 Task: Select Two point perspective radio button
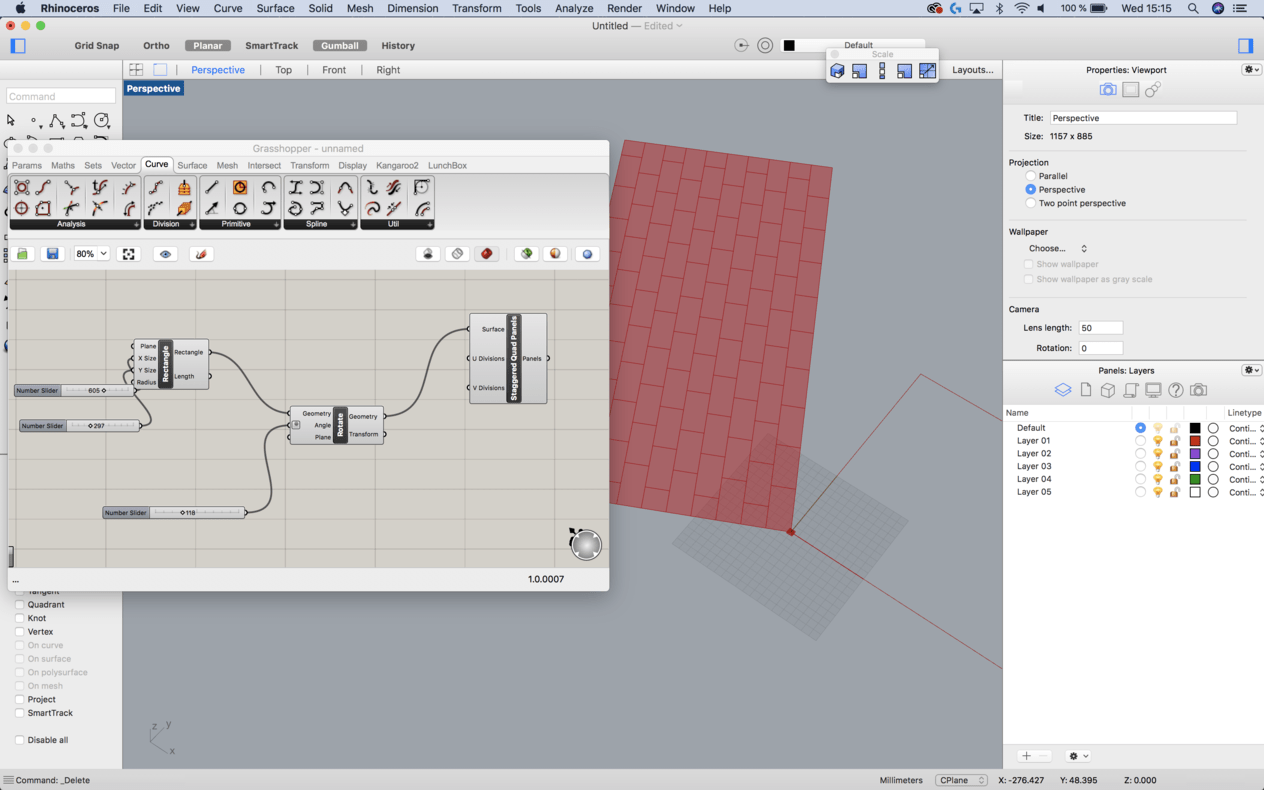point(1030,203)
